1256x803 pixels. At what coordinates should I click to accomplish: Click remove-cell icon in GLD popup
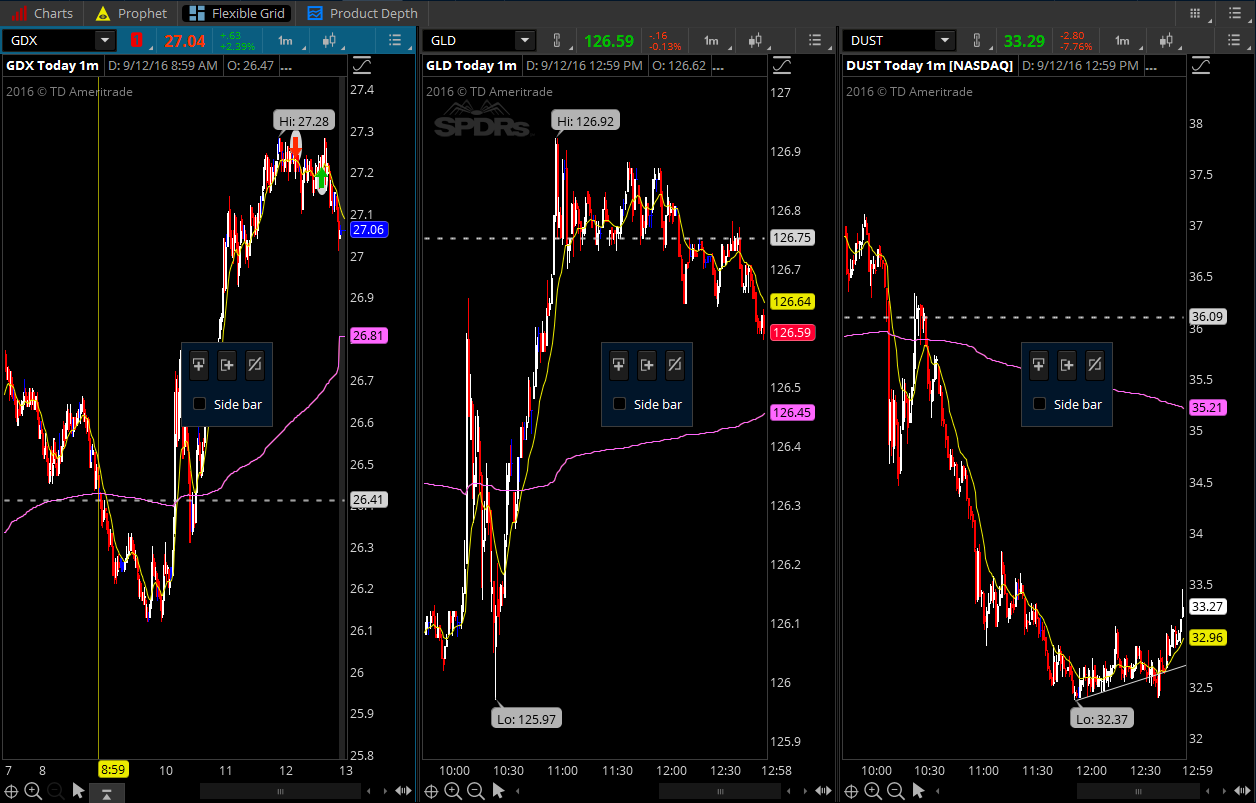pos(675,365)
